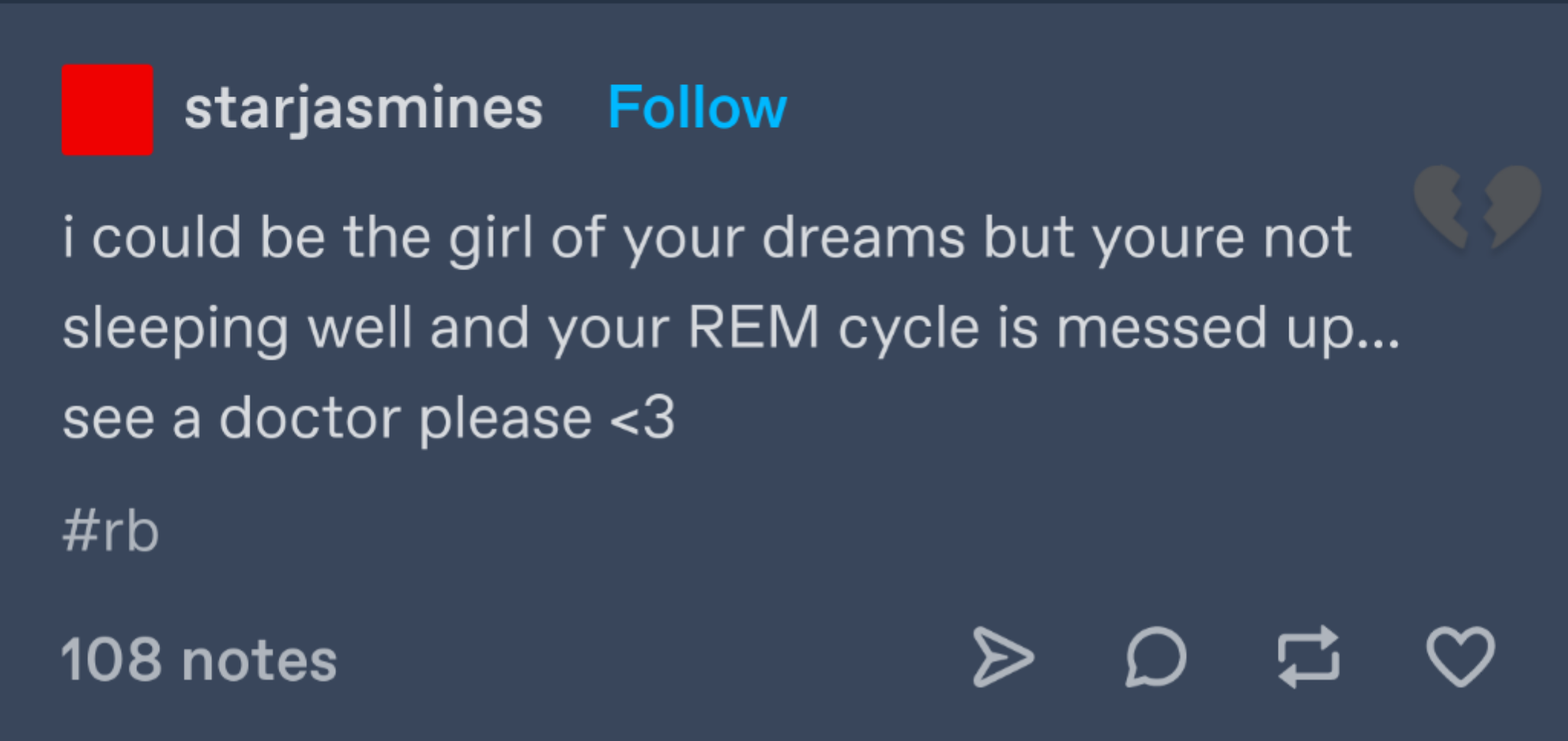Viewport: 1568px width, 741px height.
Task: Follow the starjasmines blog
Action: [x=697, y=108]
